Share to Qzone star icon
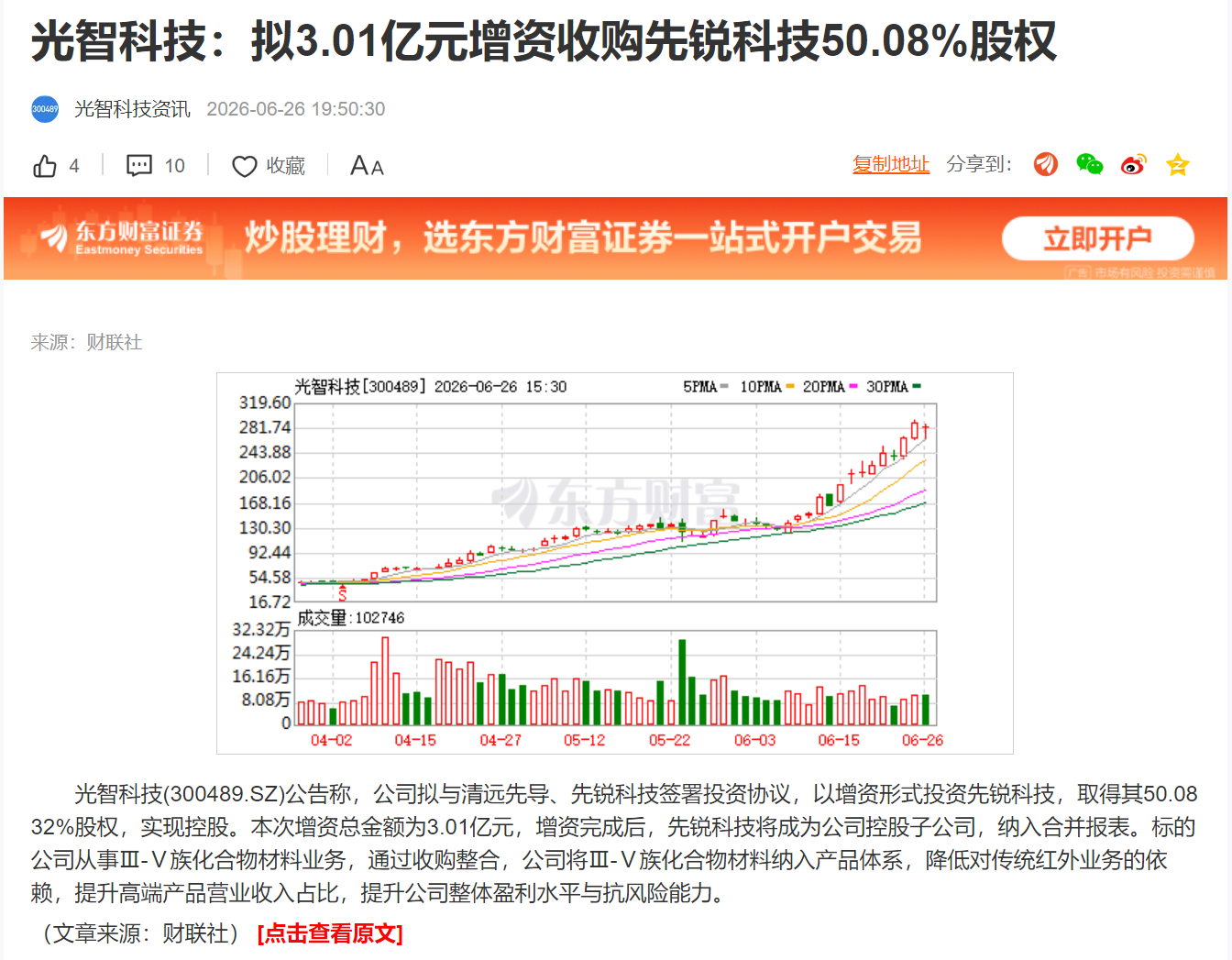This screenshot has width=1232, height=960. point(1177,164)
